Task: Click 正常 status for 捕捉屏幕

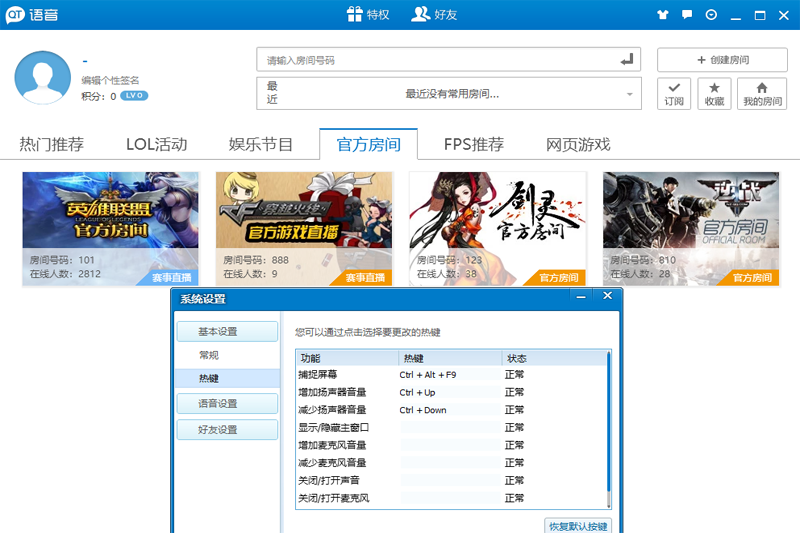Action: tap(514, 375)
